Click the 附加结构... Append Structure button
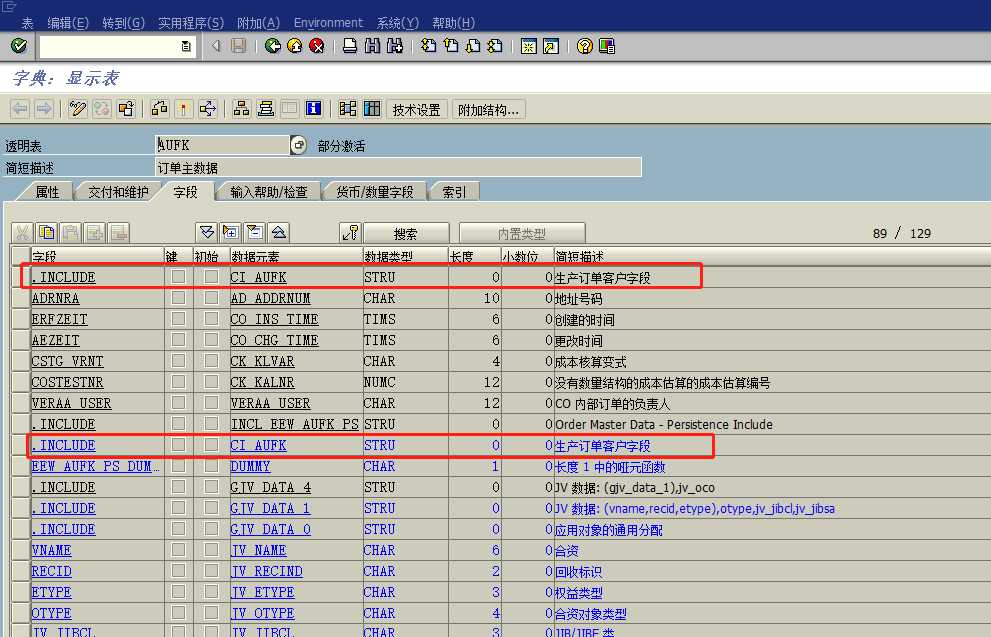The width and height of the screenshot is (991, 637). point(489,109)
